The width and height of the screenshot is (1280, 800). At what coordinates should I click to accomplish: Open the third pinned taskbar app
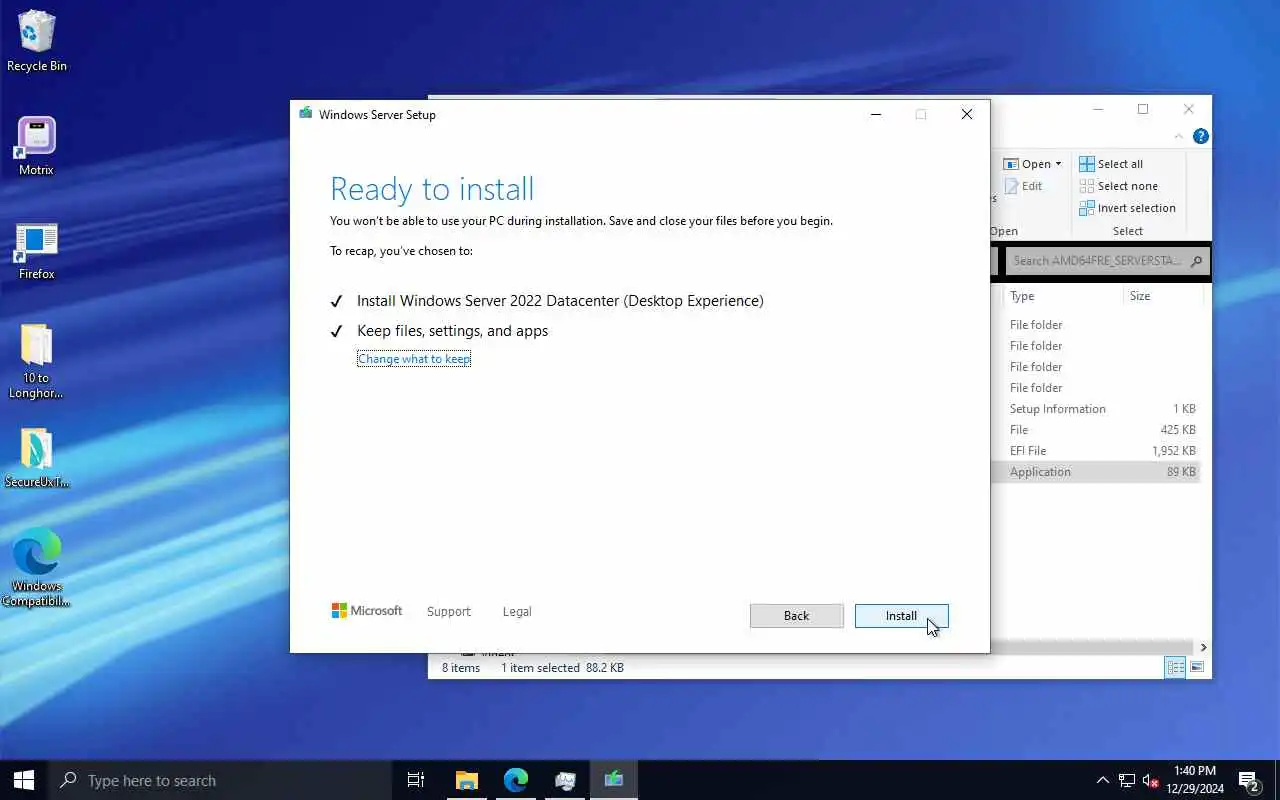click(565, 780)
